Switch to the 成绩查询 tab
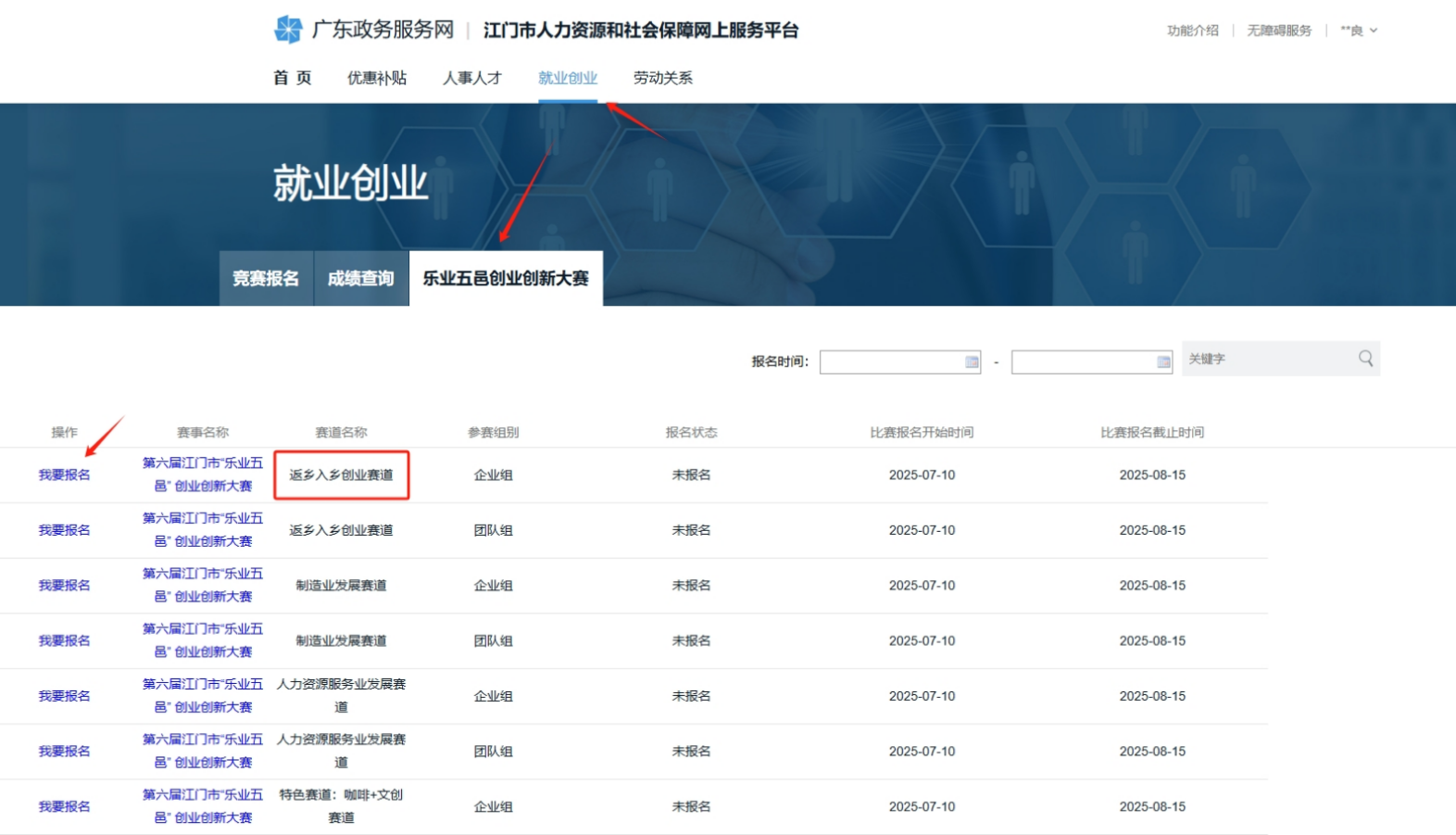The width and height of the screenshot is (1456, 835). [x=361, y=278]
